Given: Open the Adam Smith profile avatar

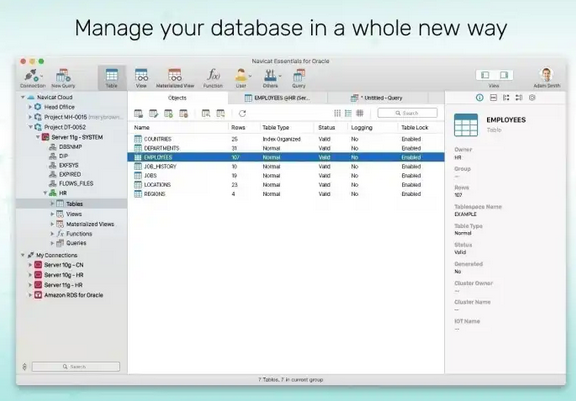Looking at the screenshot, I should 547,75.
